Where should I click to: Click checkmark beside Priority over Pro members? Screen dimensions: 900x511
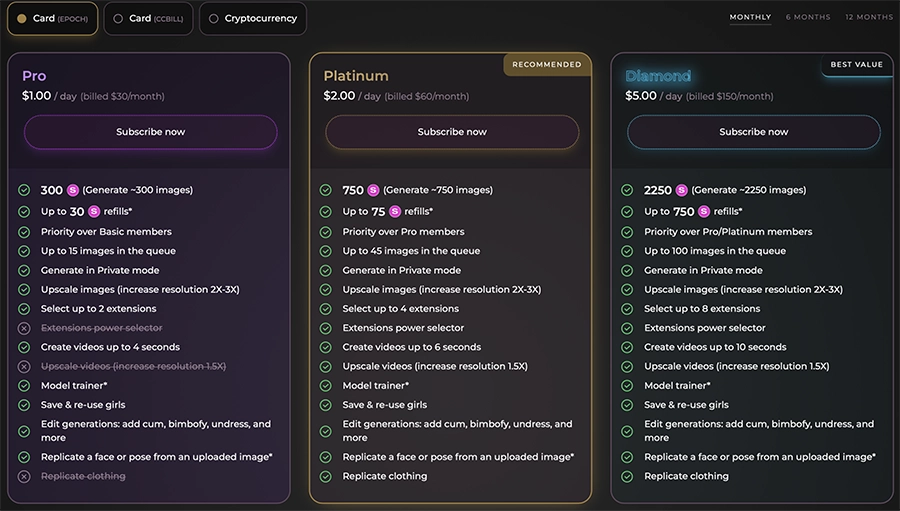coord(325,232)
